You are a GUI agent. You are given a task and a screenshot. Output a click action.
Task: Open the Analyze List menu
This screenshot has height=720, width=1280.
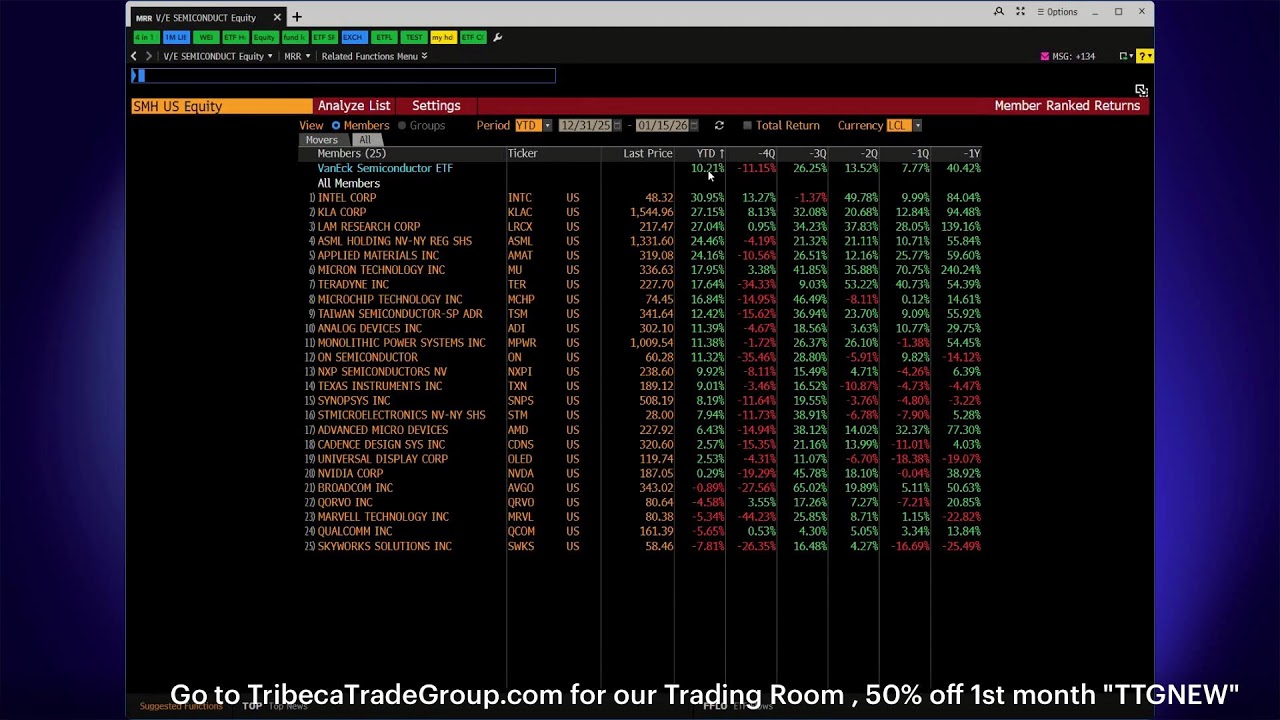[x=354, y=106]
